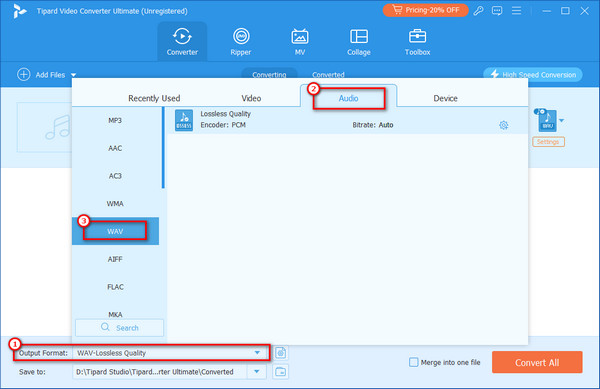Click the output format snapshot settings icon

[280, 353]
